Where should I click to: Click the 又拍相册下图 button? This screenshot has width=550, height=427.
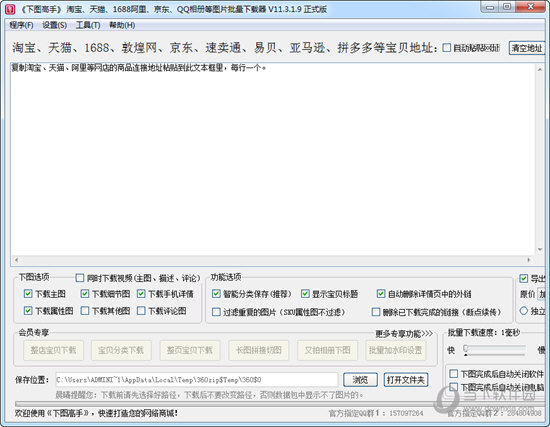pos(327,350)
